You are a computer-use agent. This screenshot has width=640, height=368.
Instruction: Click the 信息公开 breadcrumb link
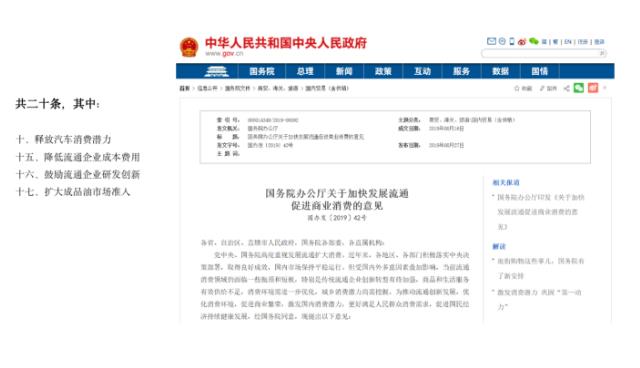pyautogui.click(x=207, y=88)
